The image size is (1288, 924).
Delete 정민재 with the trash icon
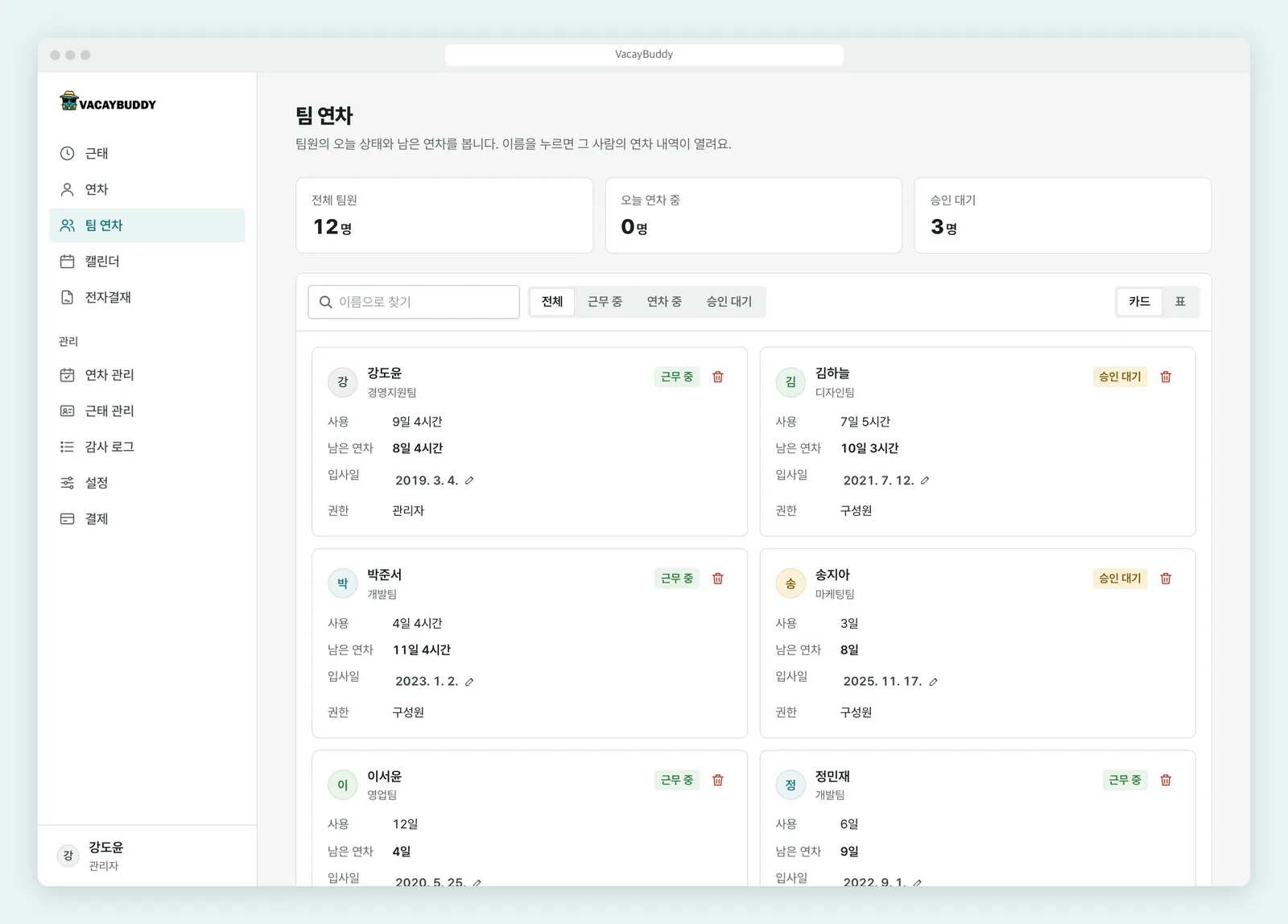click(1166, 780)
